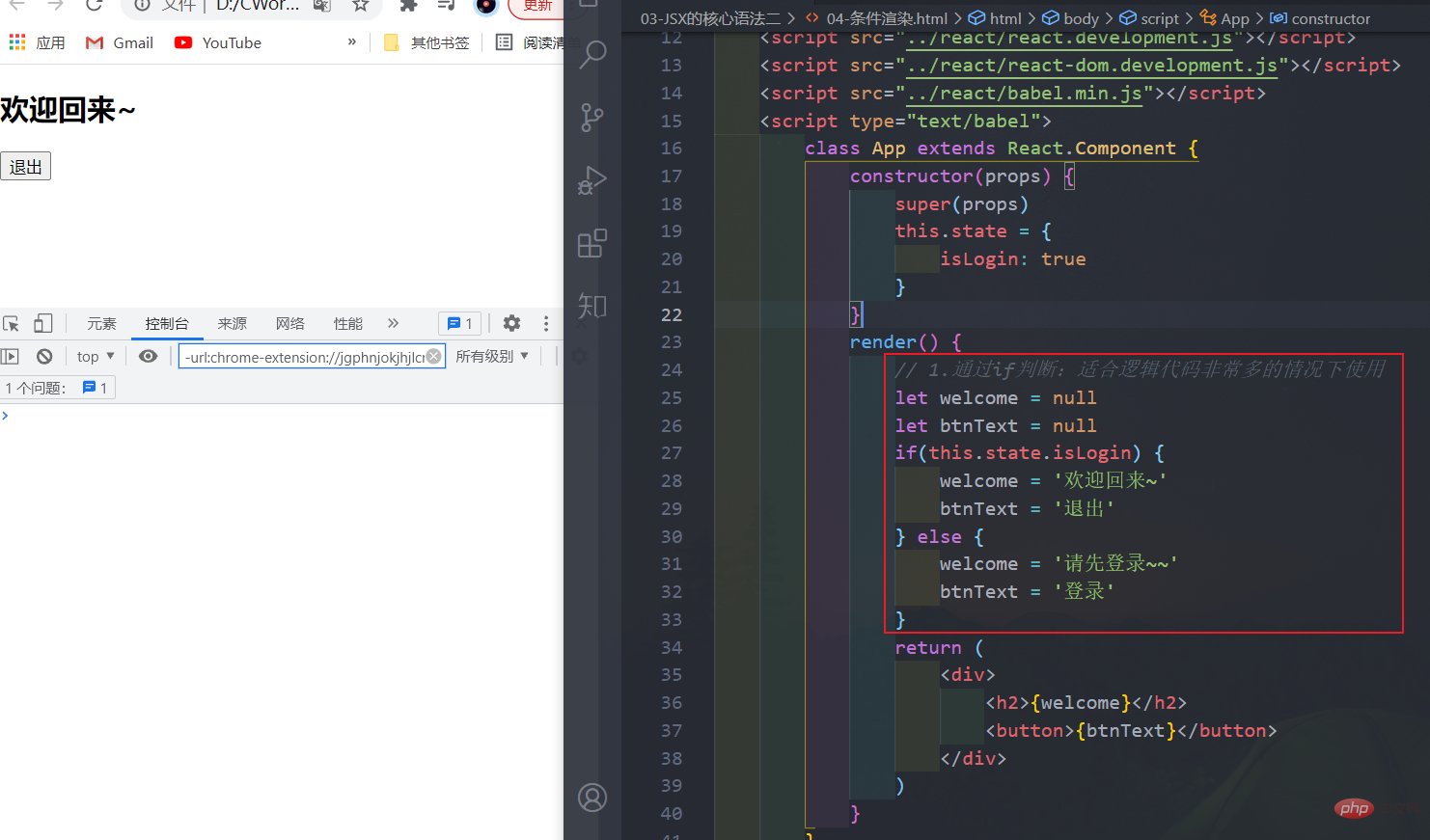Screen dimensions: 1430x840
Task: Switch to the 控制台 DevTools tab
Action: [x=167, y=323]
